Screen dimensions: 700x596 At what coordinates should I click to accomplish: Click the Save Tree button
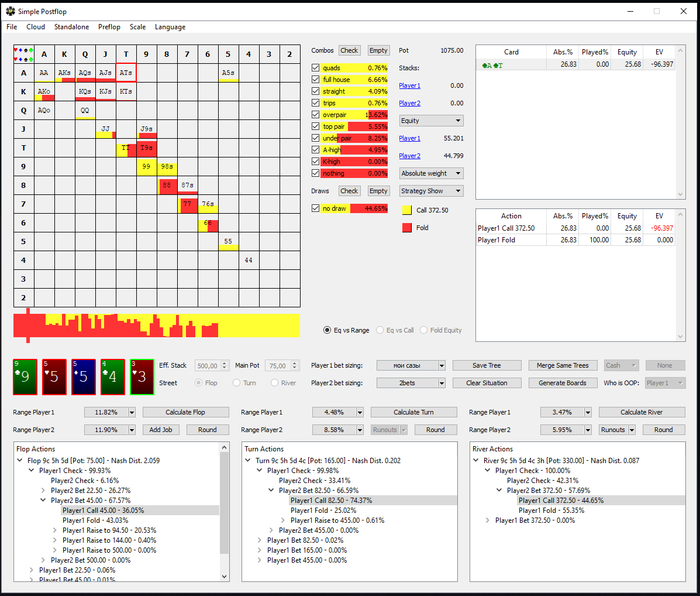[x=486, y=366]
